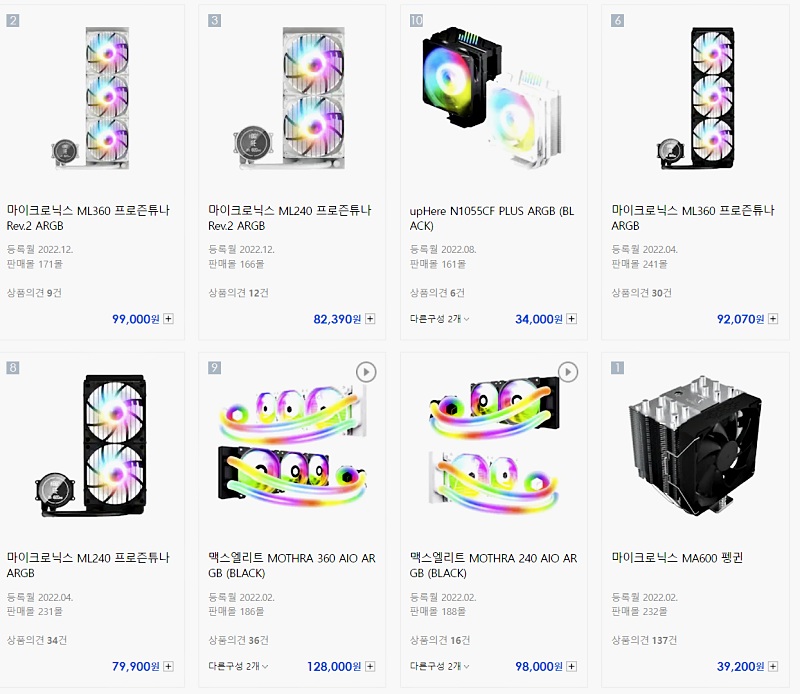
Task: Click plus icon beside the 82,390원 price
Action: 370,319
